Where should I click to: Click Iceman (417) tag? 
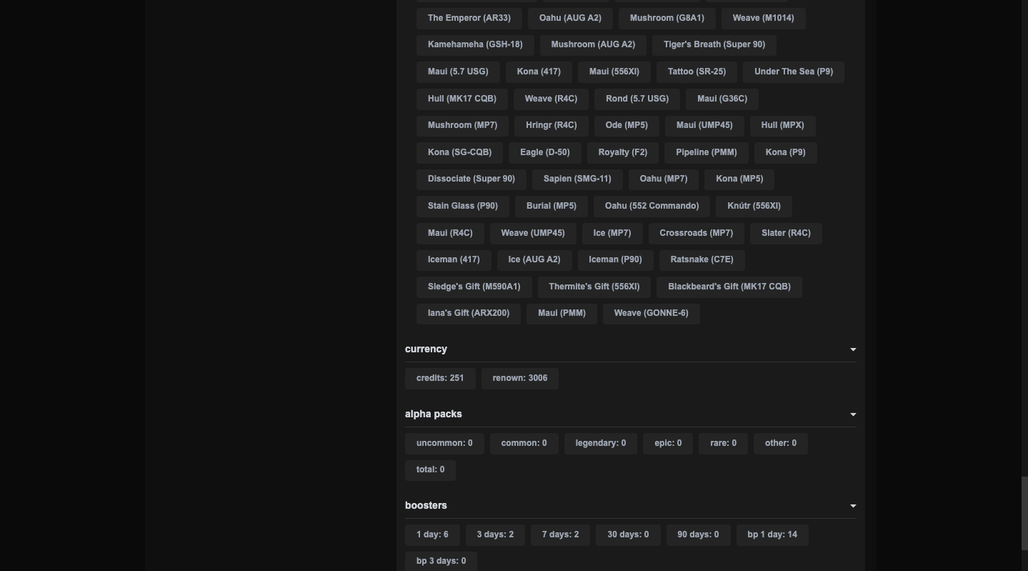click(x=454, y=260)
